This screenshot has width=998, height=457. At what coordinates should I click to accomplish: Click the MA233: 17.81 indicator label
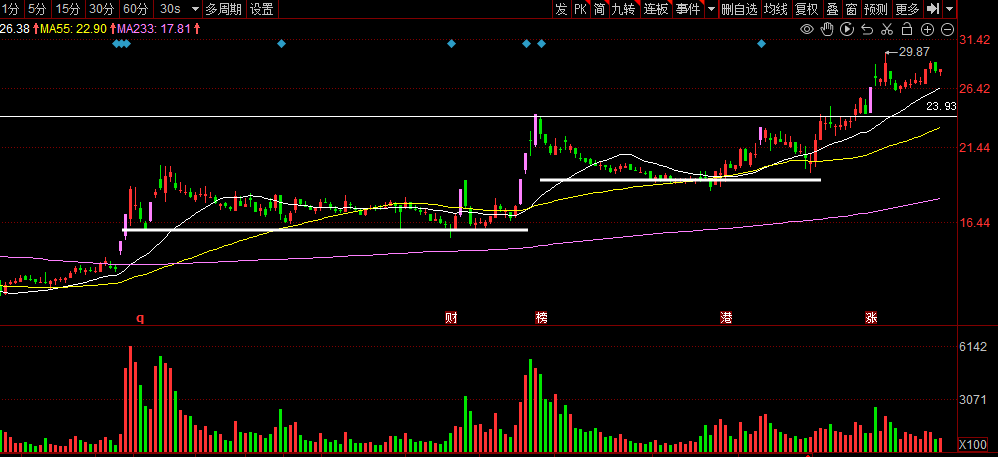coord(156,28)
